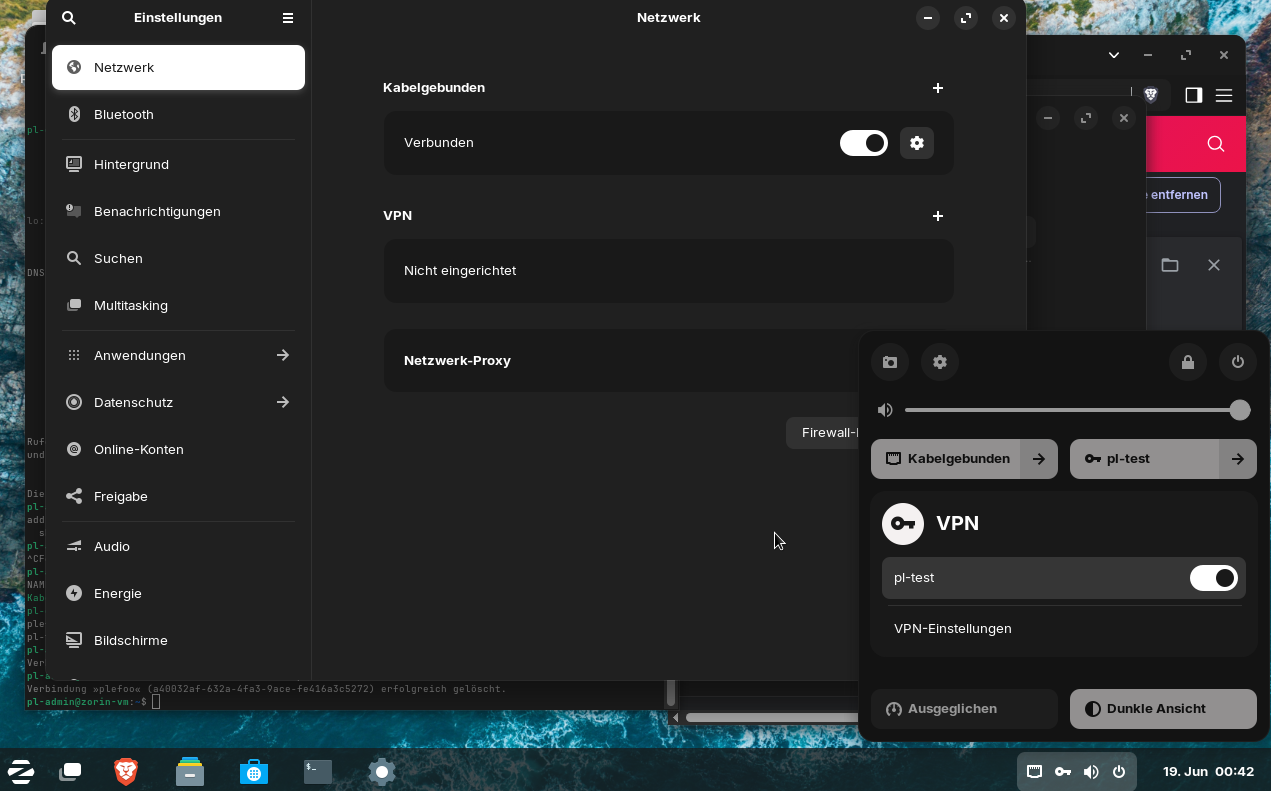Toggle the wired connection switch off
The image size is (1271, 791).
[x=863, y=143]
